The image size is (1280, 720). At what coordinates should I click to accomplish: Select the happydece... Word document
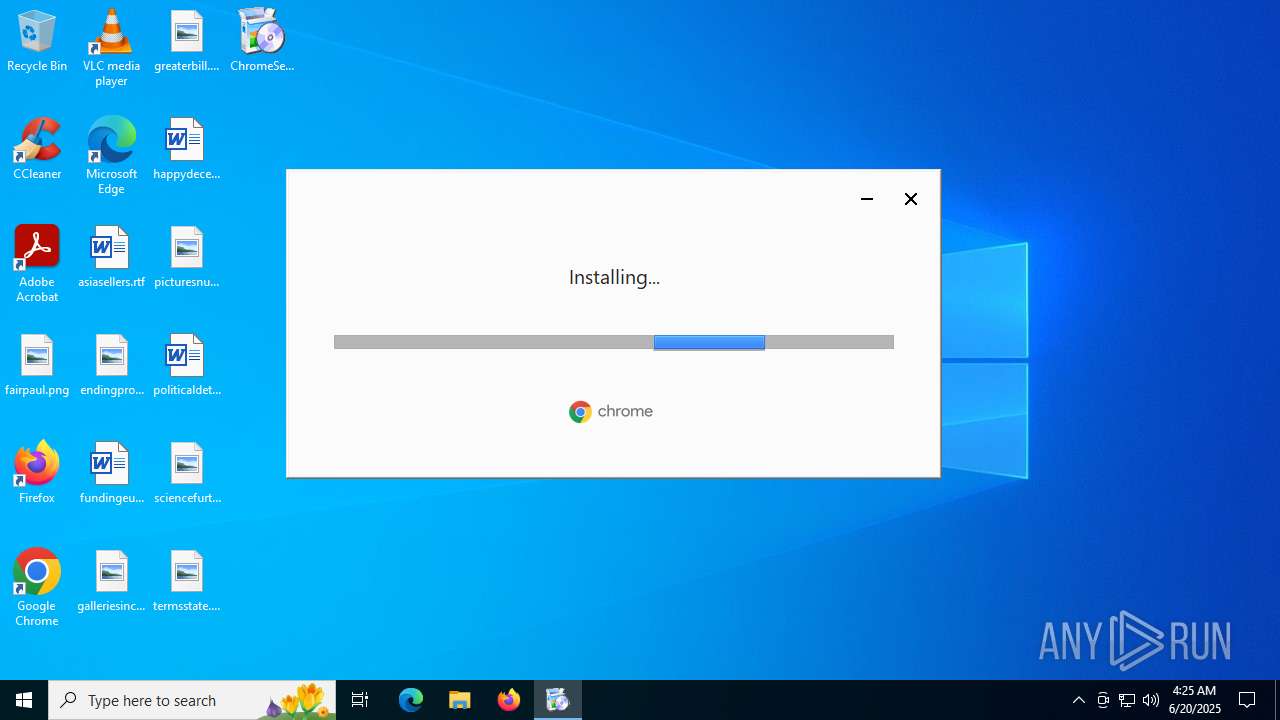pos(186,150)
